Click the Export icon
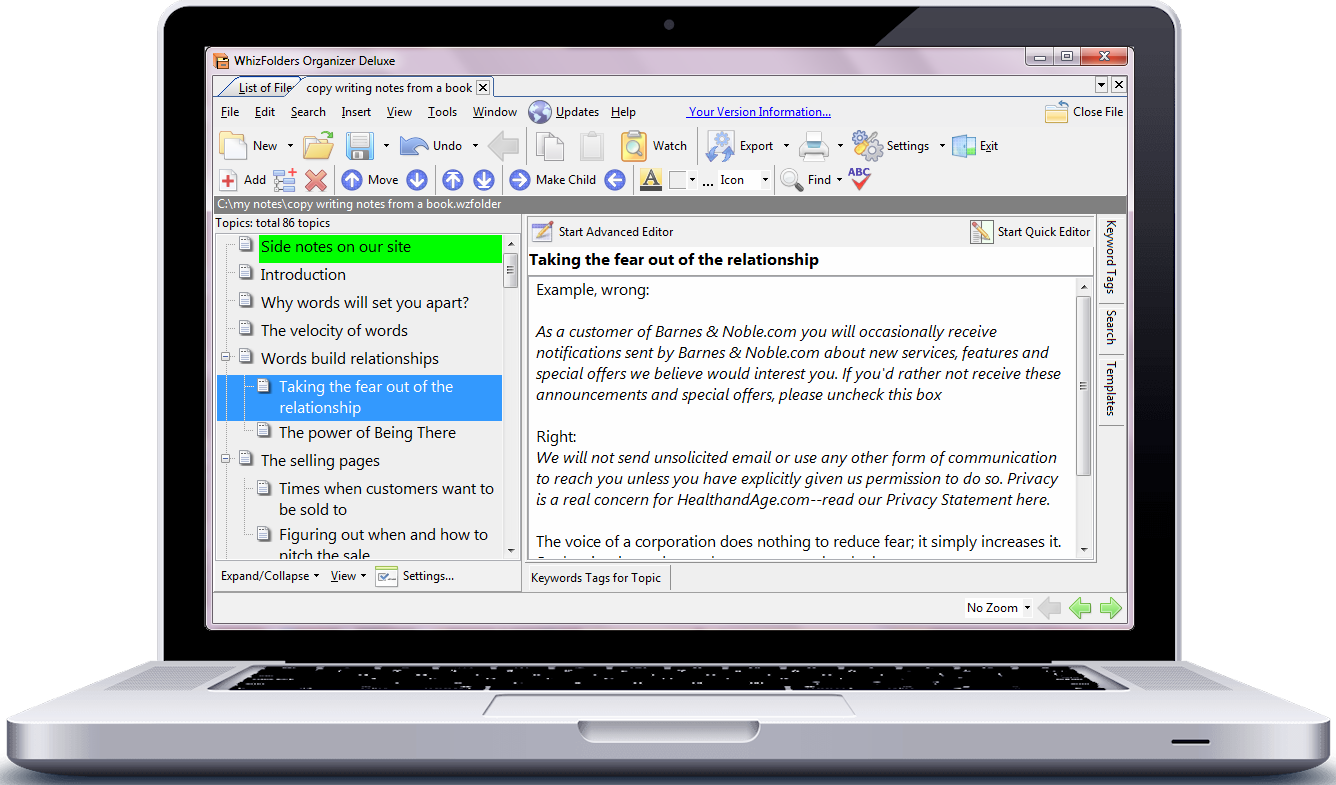Image resolution: width=1336 pixels, height=785 pixels. pos(720,146)
